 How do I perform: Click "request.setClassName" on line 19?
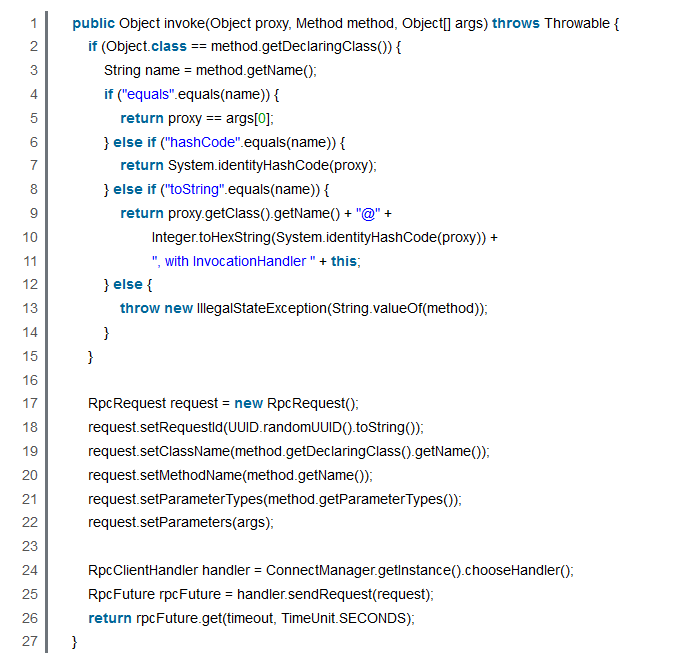click(158, 451)
